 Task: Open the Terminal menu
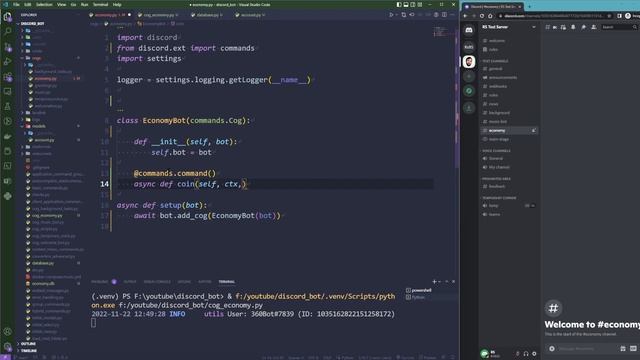tap(100, 4)
